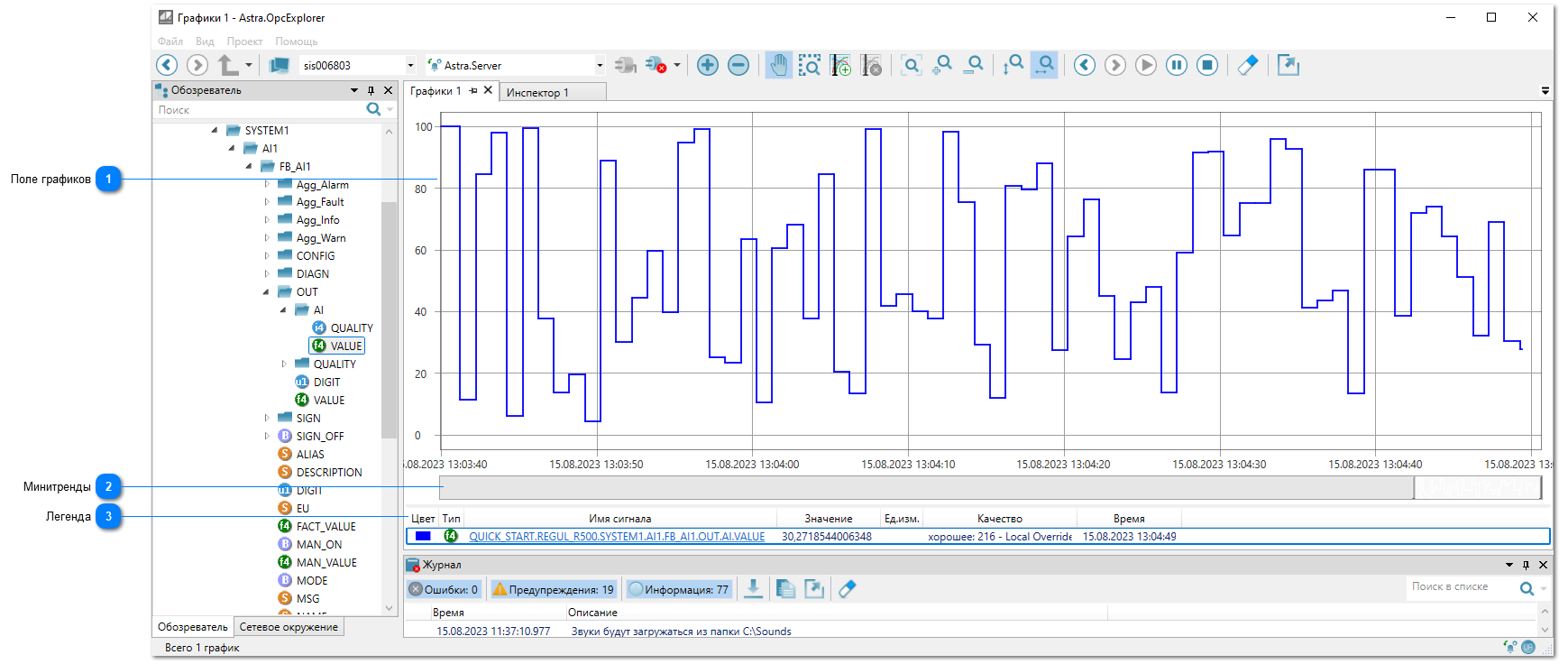
Task: Expand the CONFIG folder
Action: (x=267, y=256)
